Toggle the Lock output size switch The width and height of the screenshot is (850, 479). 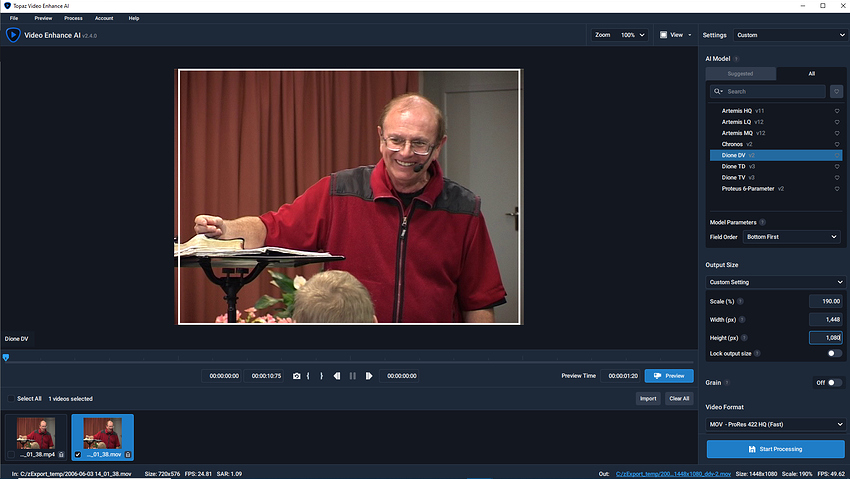[x=835, y=353]
